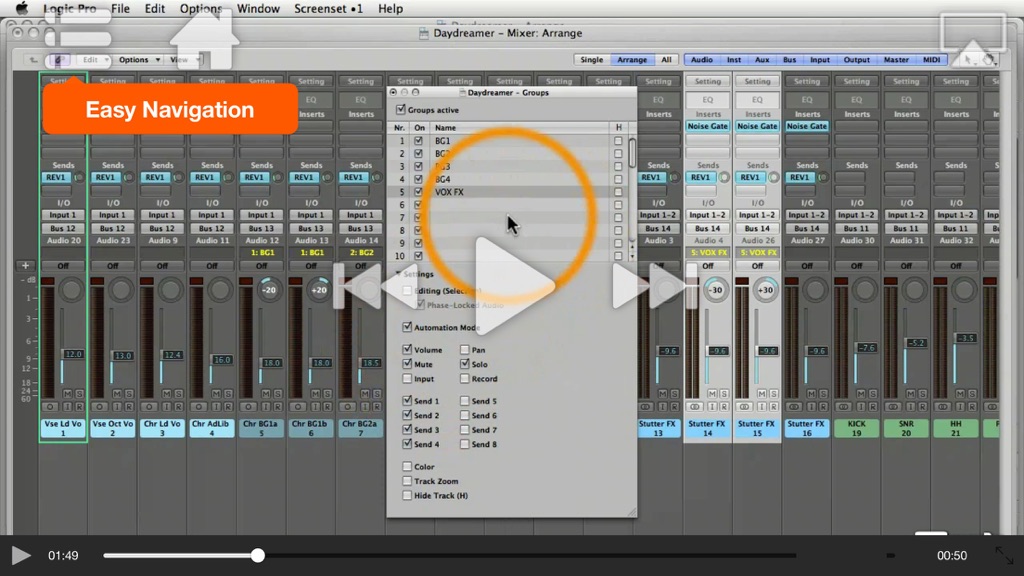Open the mixer Options dropdown menu
Screen dimensions: 1024x576
pyautogui.click(x=139, y=59)
